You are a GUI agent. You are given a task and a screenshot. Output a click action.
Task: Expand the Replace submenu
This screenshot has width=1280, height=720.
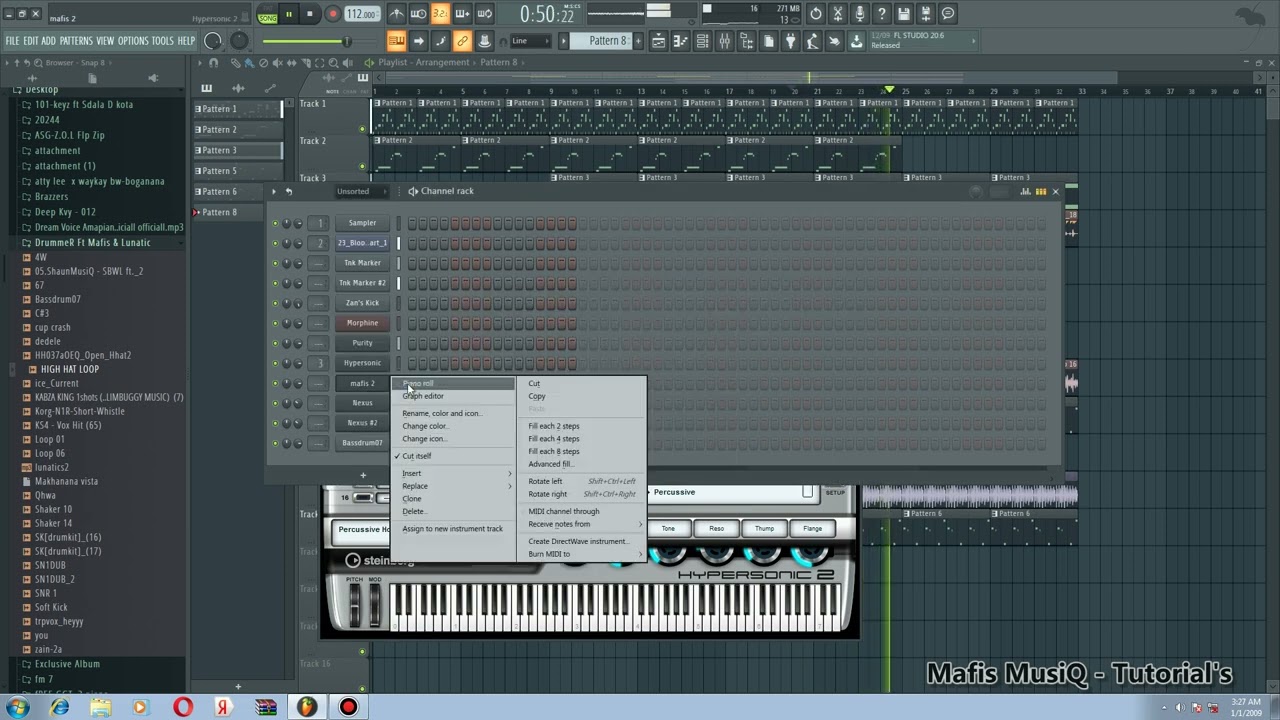point(453,486)
